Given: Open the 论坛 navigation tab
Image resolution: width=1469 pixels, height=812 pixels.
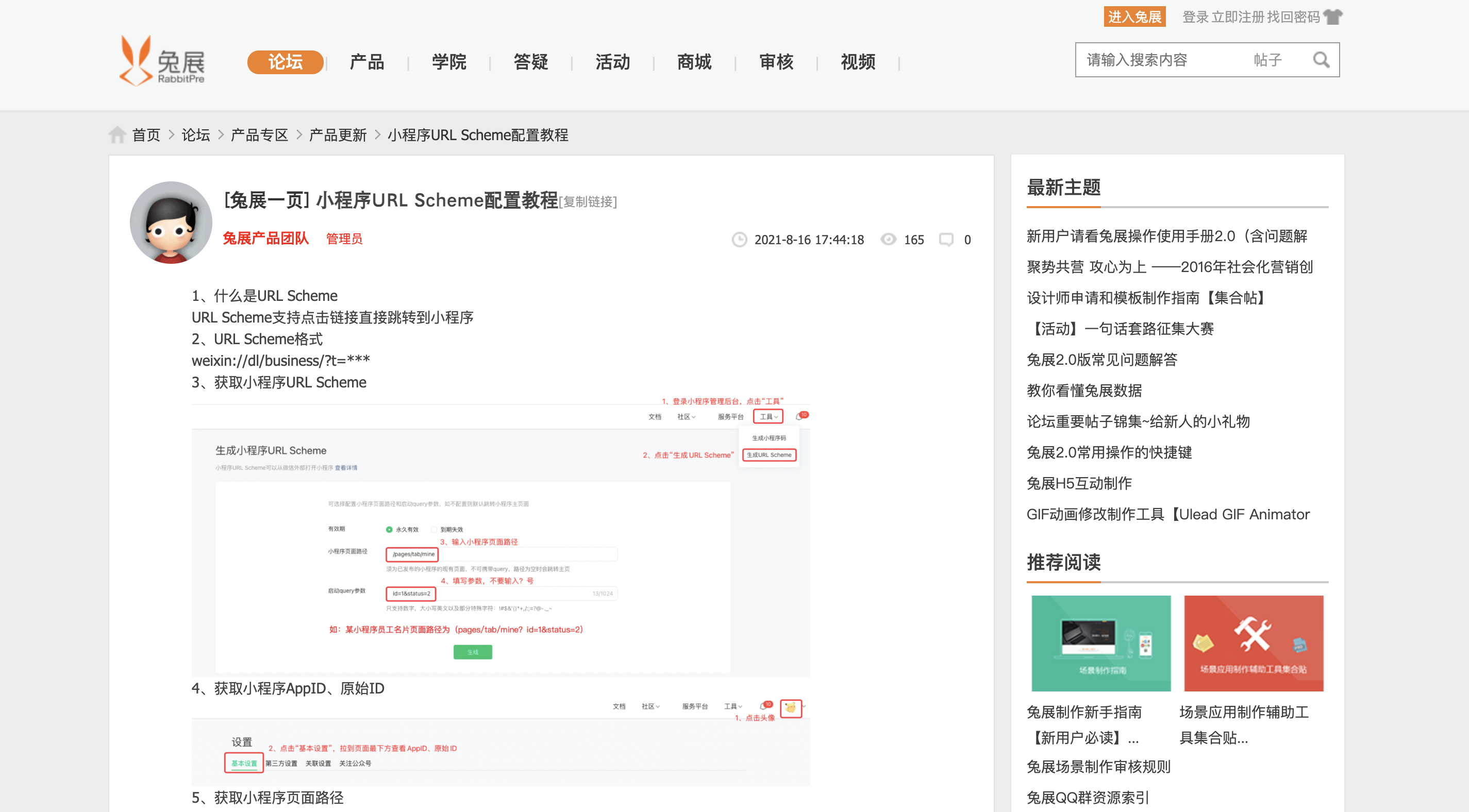Looking at the screenshot, I should pyautogui.click(x=285, y=62).
